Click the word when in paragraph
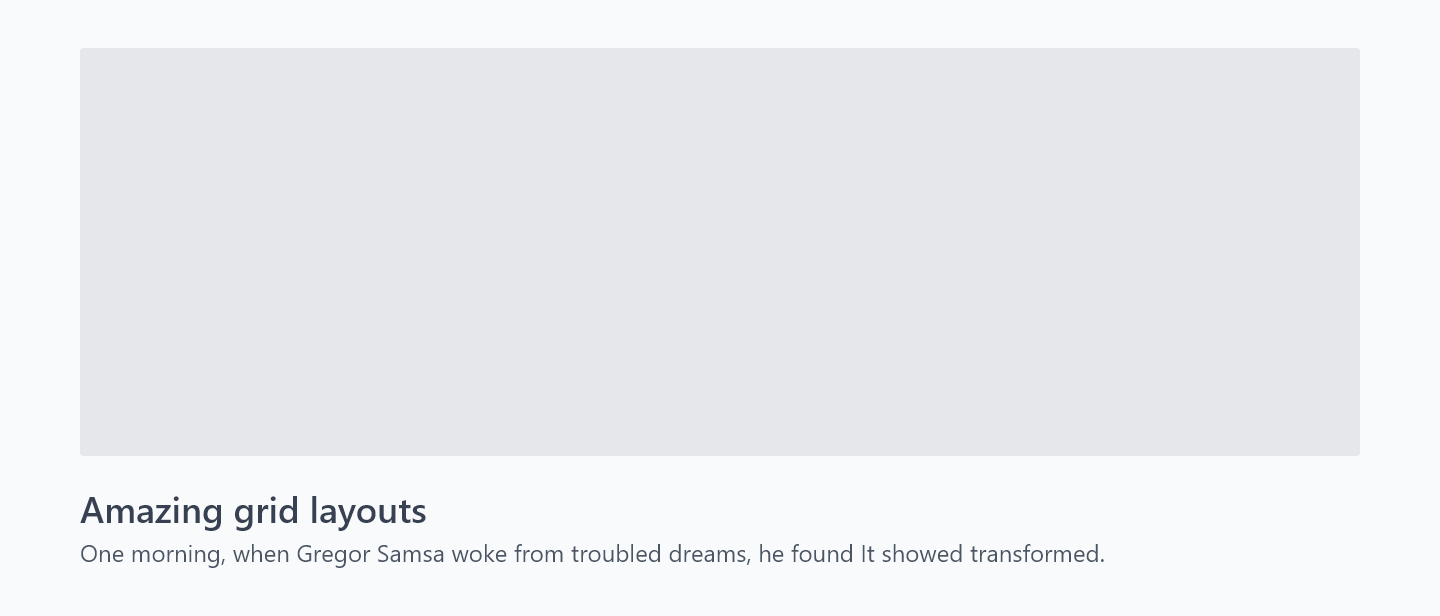Screen dimensions: 1440x616 point(261,554)
